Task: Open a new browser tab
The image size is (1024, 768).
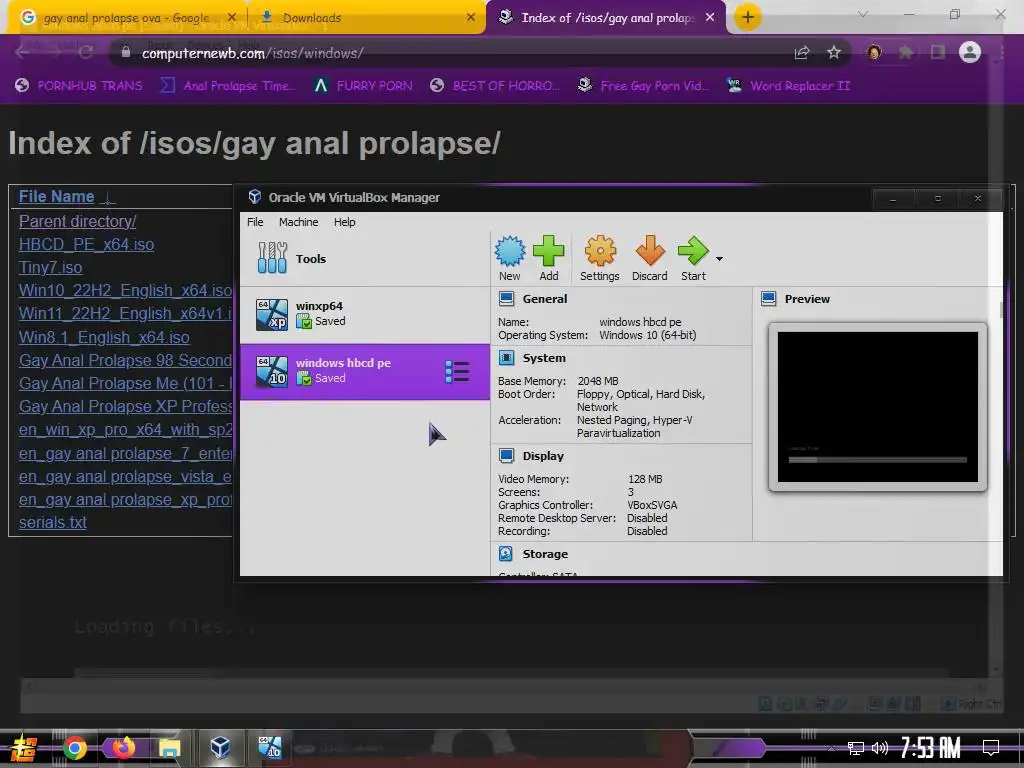Action: [748, 17]
